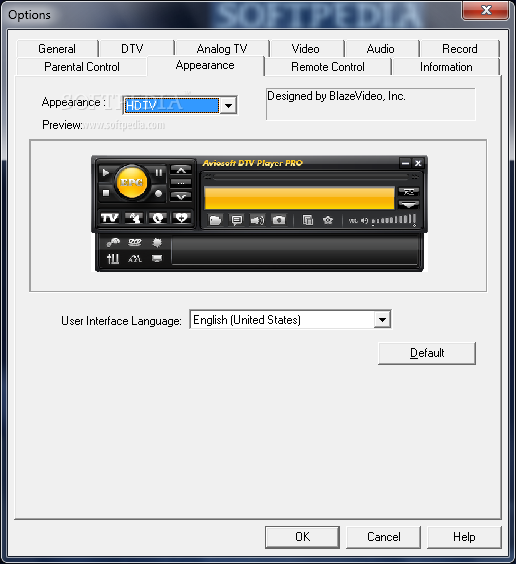The width and height of the screenshot is (516, 564).
Task: Click the monitor screen icon in lower panel
Action: tap(157, 258)
